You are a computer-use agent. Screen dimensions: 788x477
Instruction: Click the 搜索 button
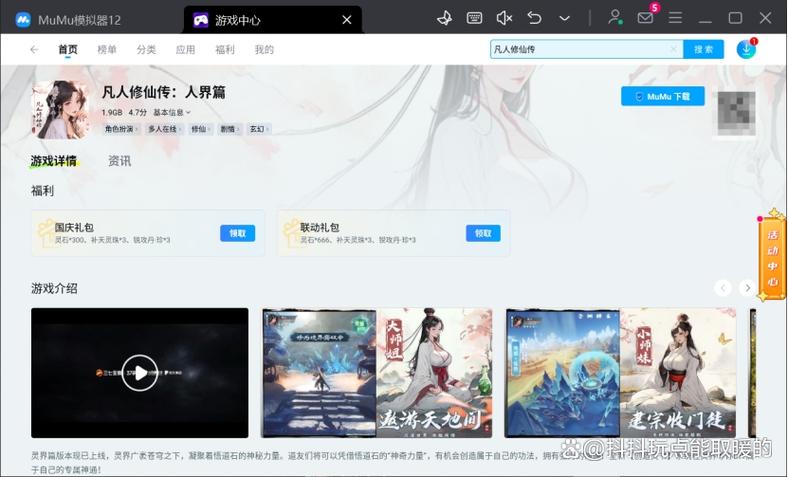(x=704, y=49)
